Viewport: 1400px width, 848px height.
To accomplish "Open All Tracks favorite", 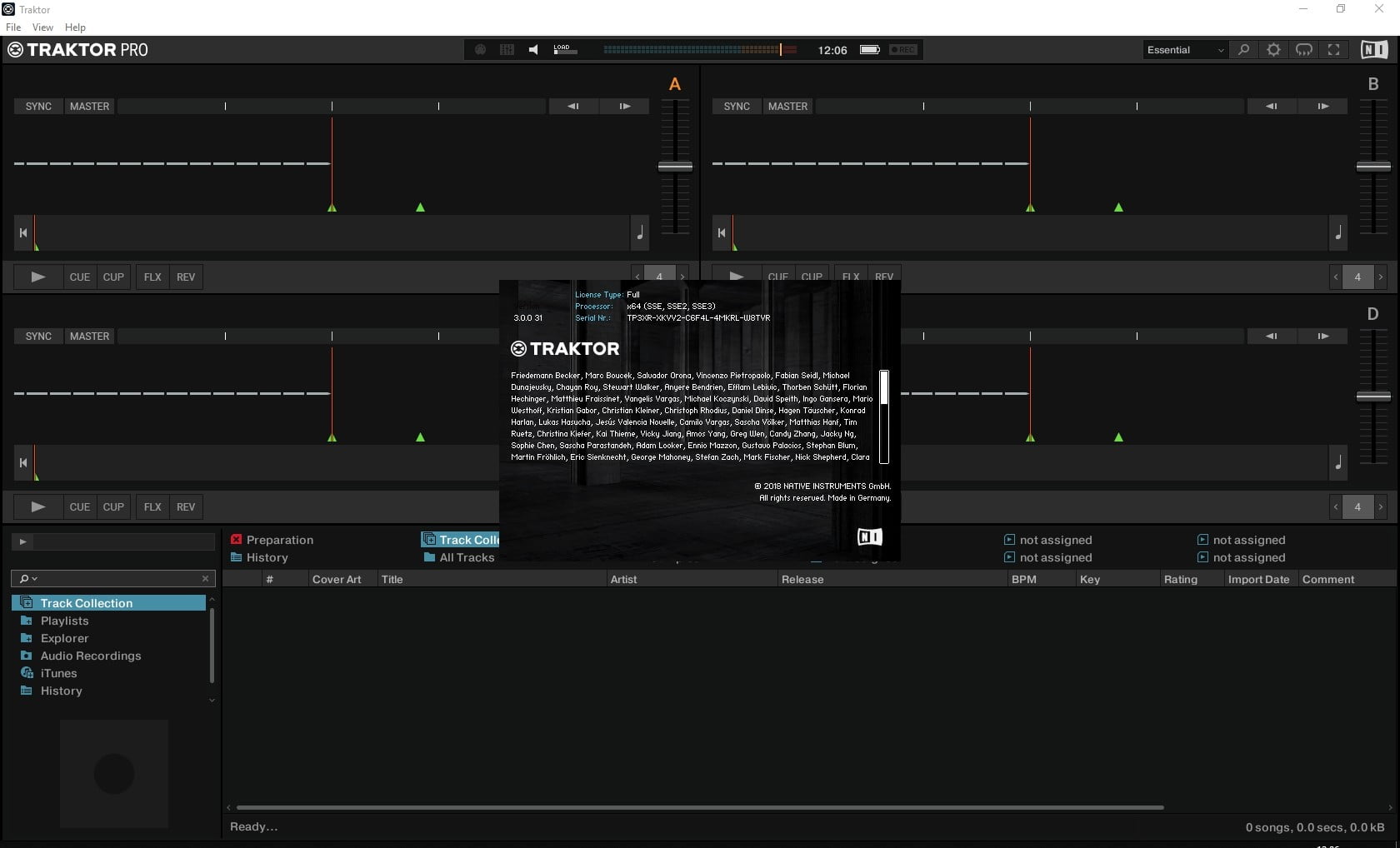I will pos(459,557).
